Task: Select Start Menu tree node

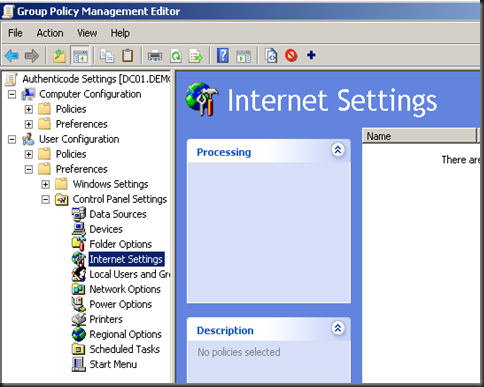Action: (x=113, y=364)
